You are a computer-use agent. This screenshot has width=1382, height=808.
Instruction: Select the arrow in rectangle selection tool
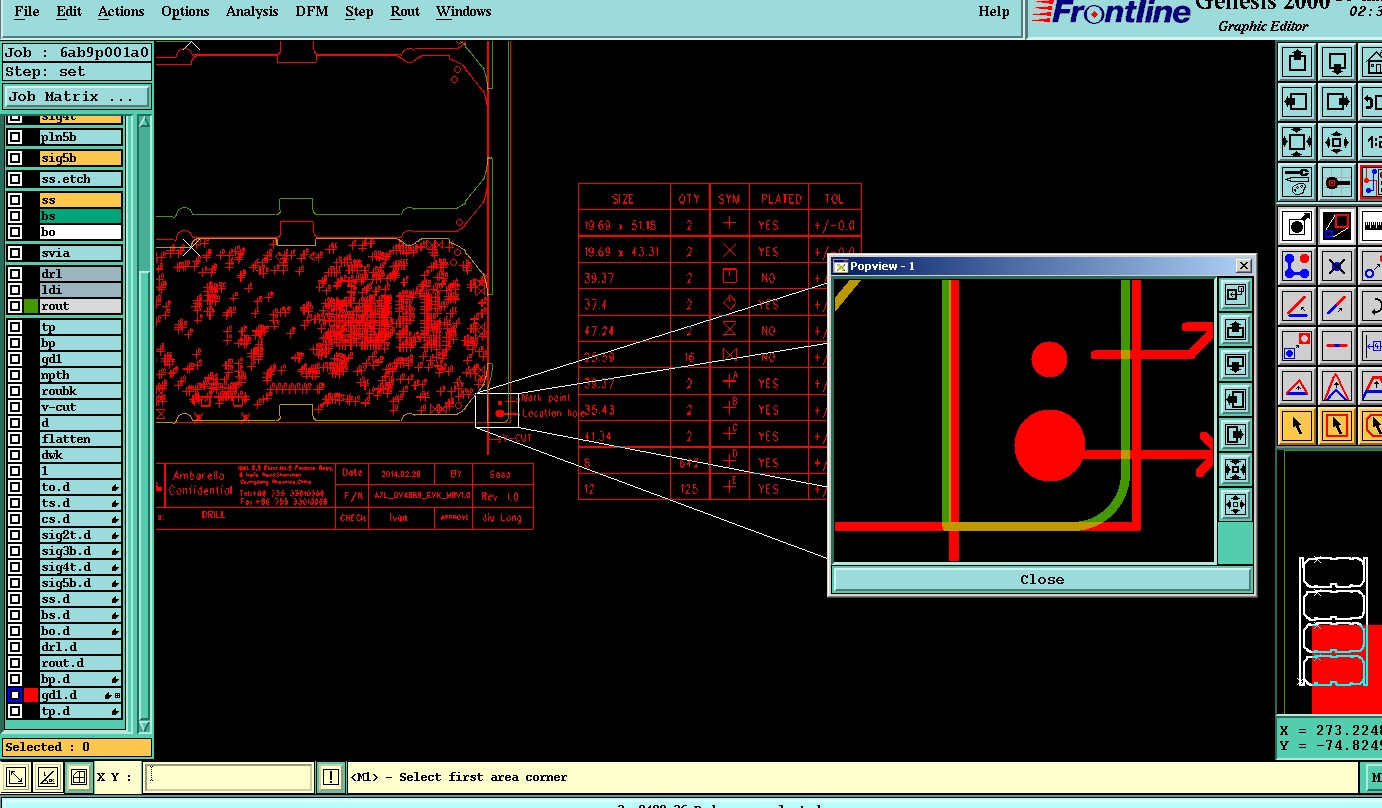coord(1338,426)
